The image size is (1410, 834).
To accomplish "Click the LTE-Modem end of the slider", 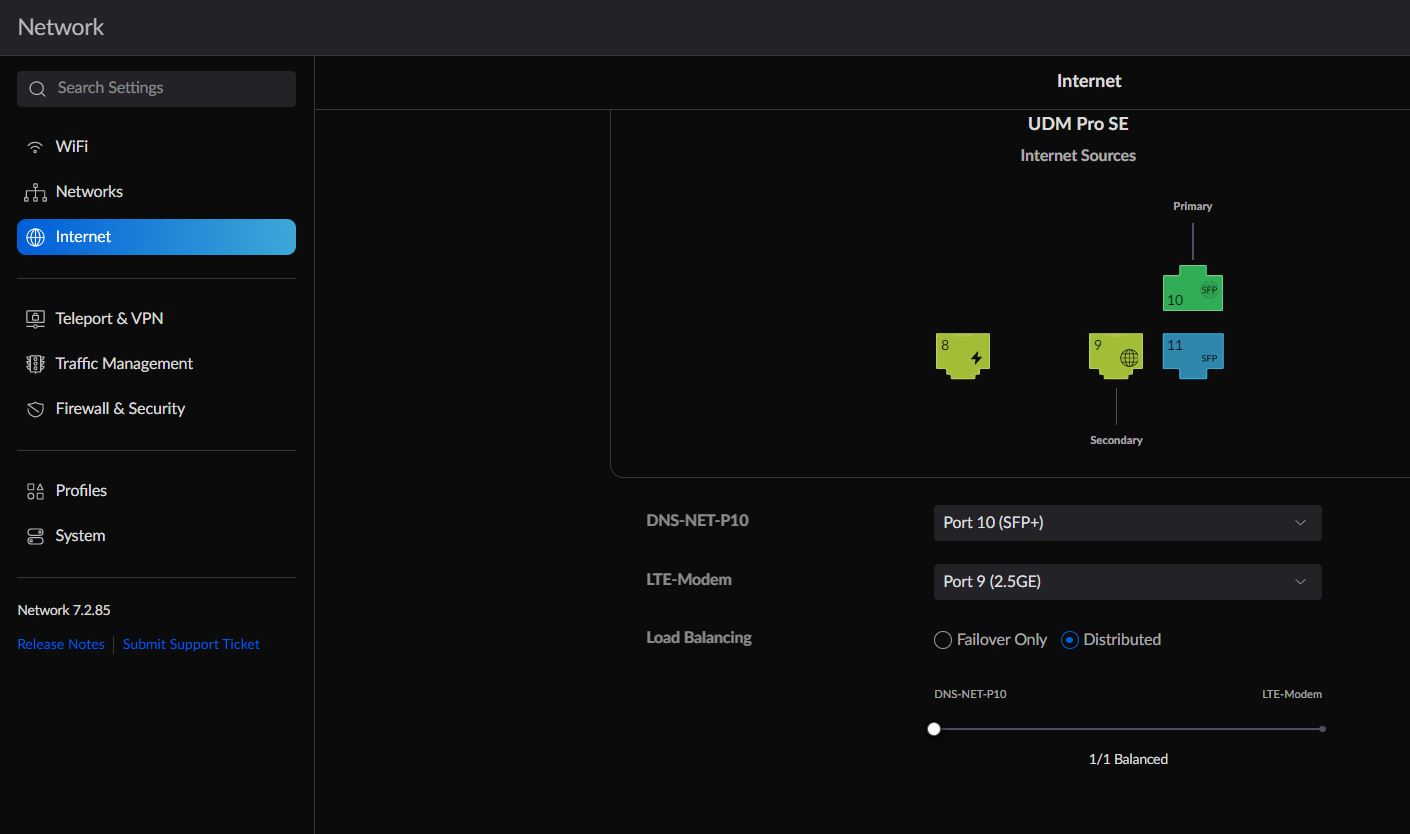I will [x=1322, y=729].
